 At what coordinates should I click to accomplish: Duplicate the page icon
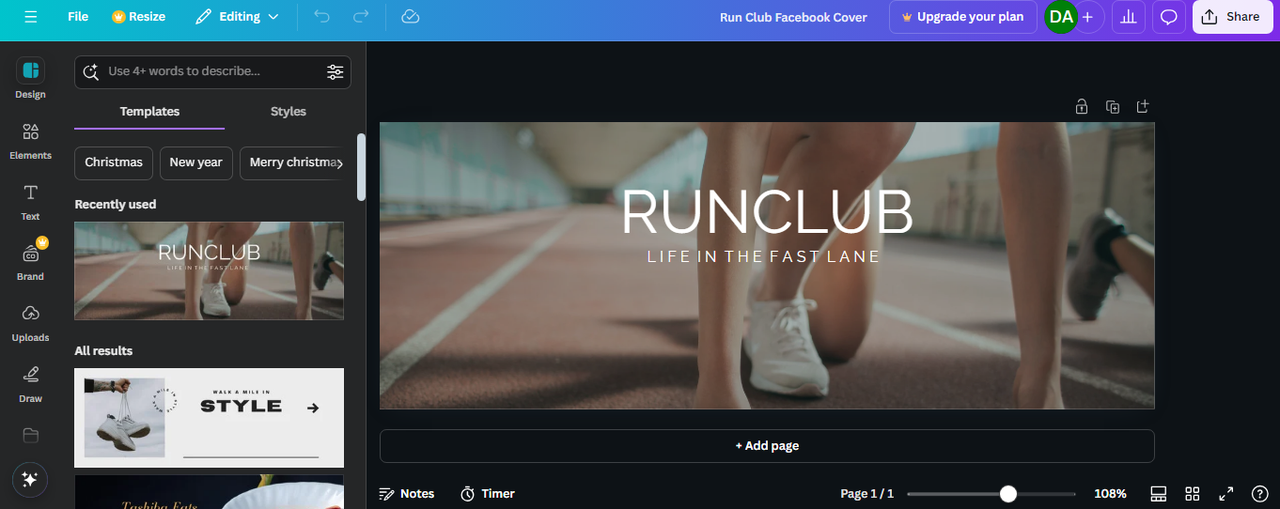click(1112, 106)
